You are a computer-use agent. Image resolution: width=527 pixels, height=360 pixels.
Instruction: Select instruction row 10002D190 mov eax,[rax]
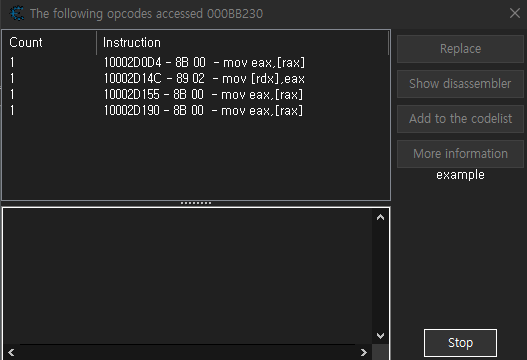pos(196,111)
